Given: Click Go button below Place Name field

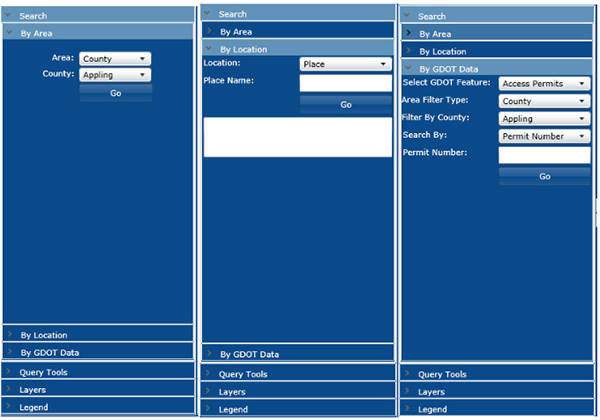Looking at the screenshot, I should [346, 104].
